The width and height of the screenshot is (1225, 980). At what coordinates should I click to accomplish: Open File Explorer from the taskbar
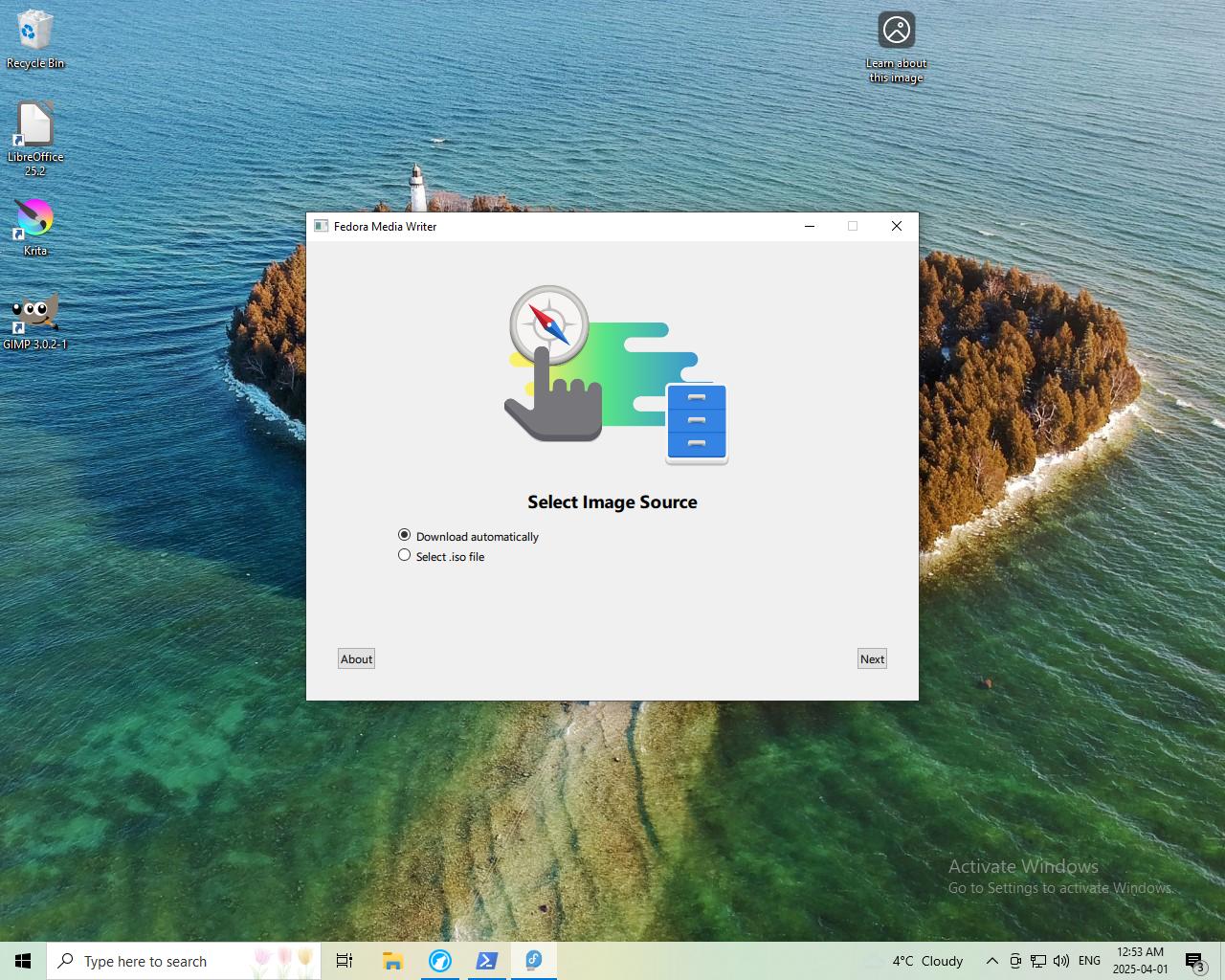click(392, 961)
